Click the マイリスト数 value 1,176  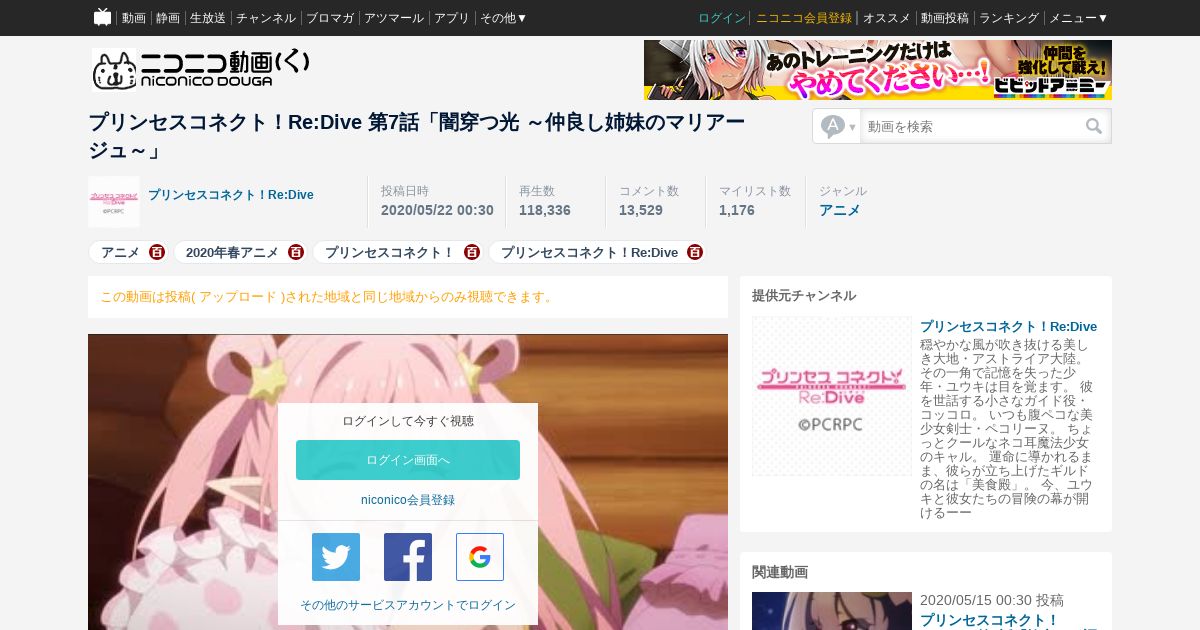pos(737,210)
